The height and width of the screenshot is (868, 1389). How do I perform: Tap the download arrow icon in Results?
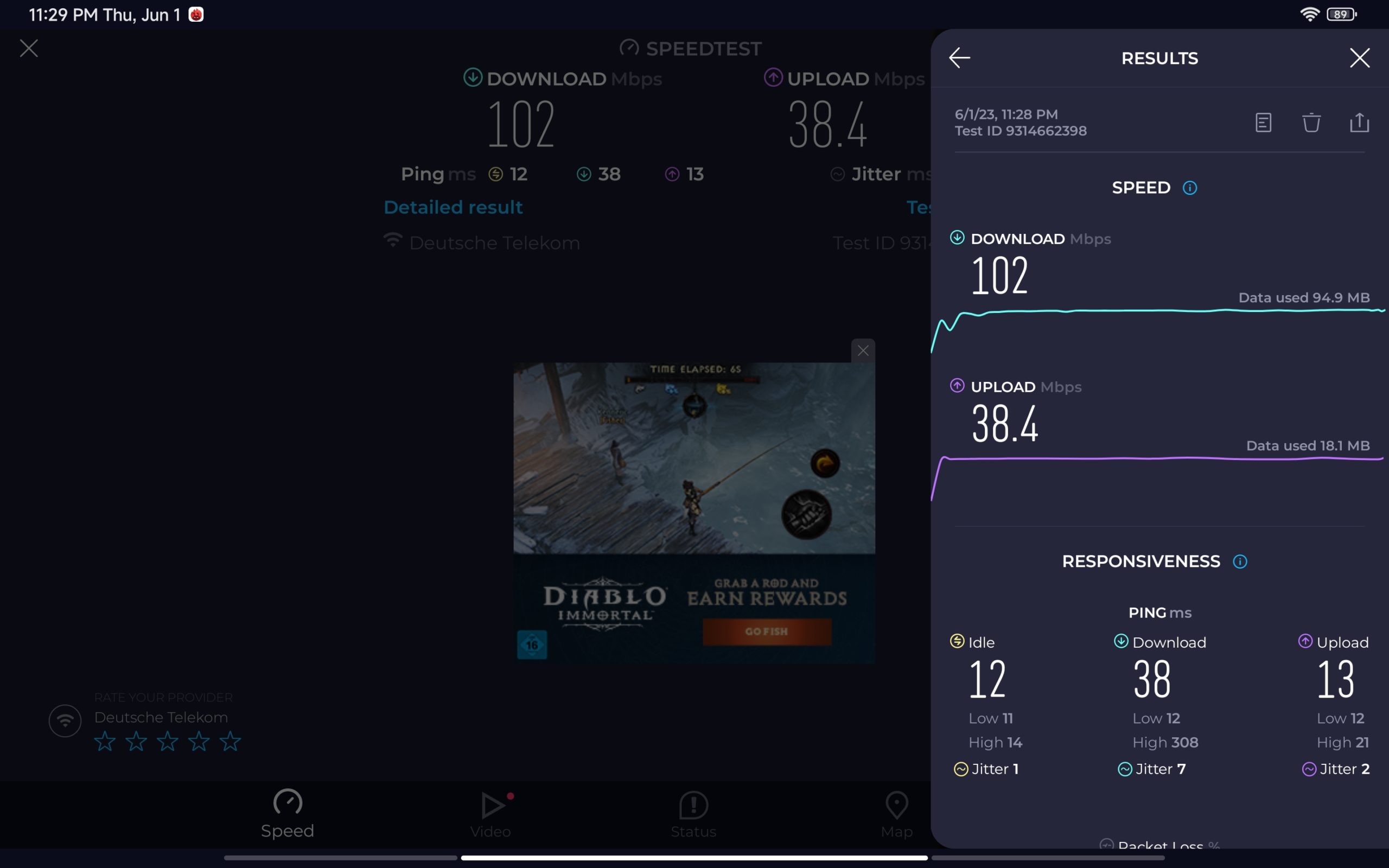point(957,237)
